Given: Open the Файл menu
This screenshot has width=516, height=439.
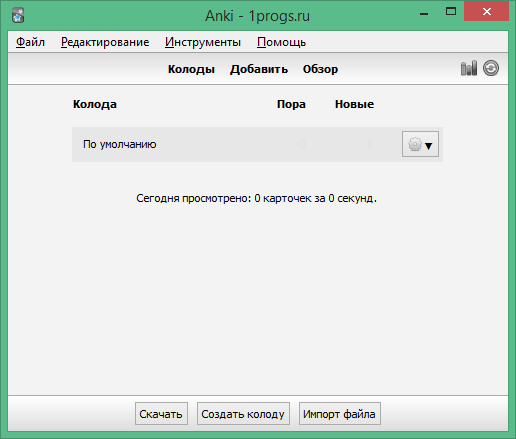Looking at the screenshot, I should (x=30, y=42).
